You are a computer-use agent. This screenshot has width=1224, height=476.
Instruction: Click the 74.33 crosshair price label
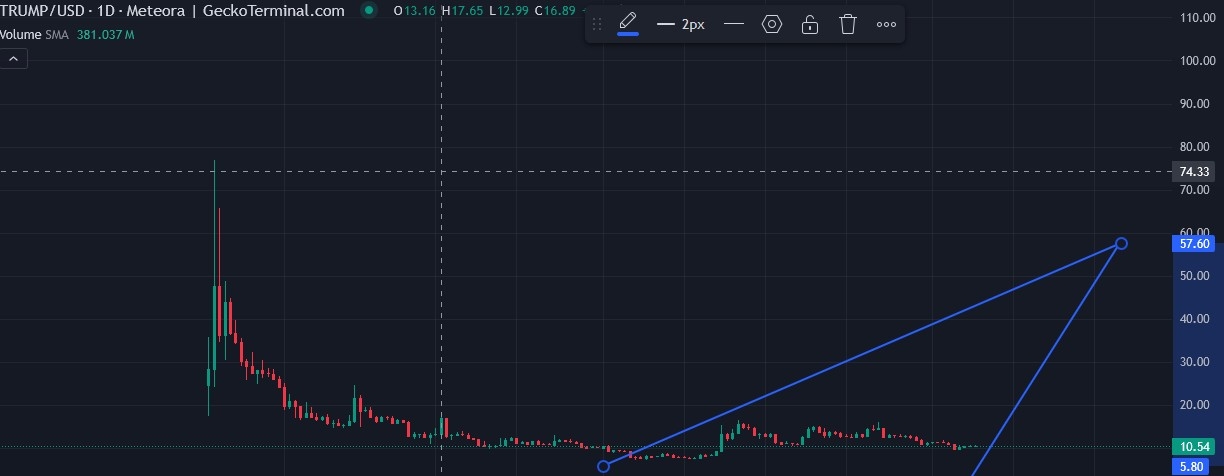(1196, 172)
